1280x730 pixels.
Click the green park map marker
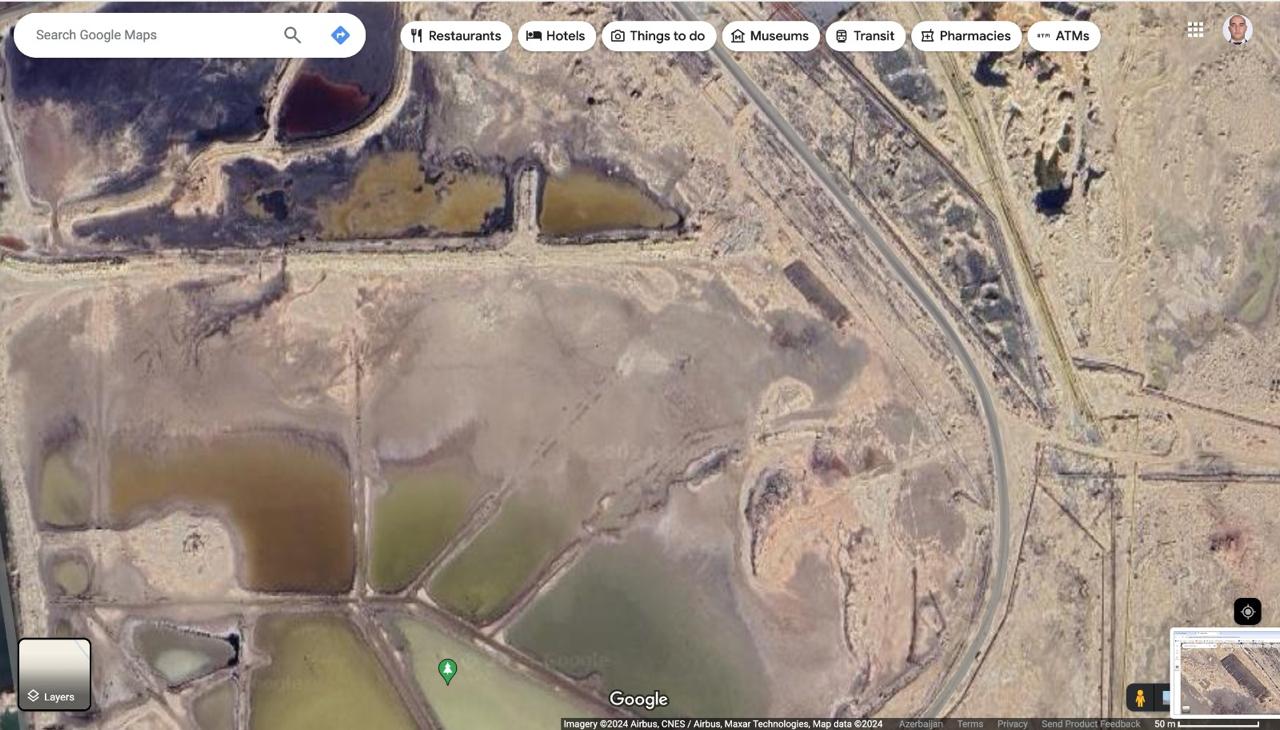[448, 671]
